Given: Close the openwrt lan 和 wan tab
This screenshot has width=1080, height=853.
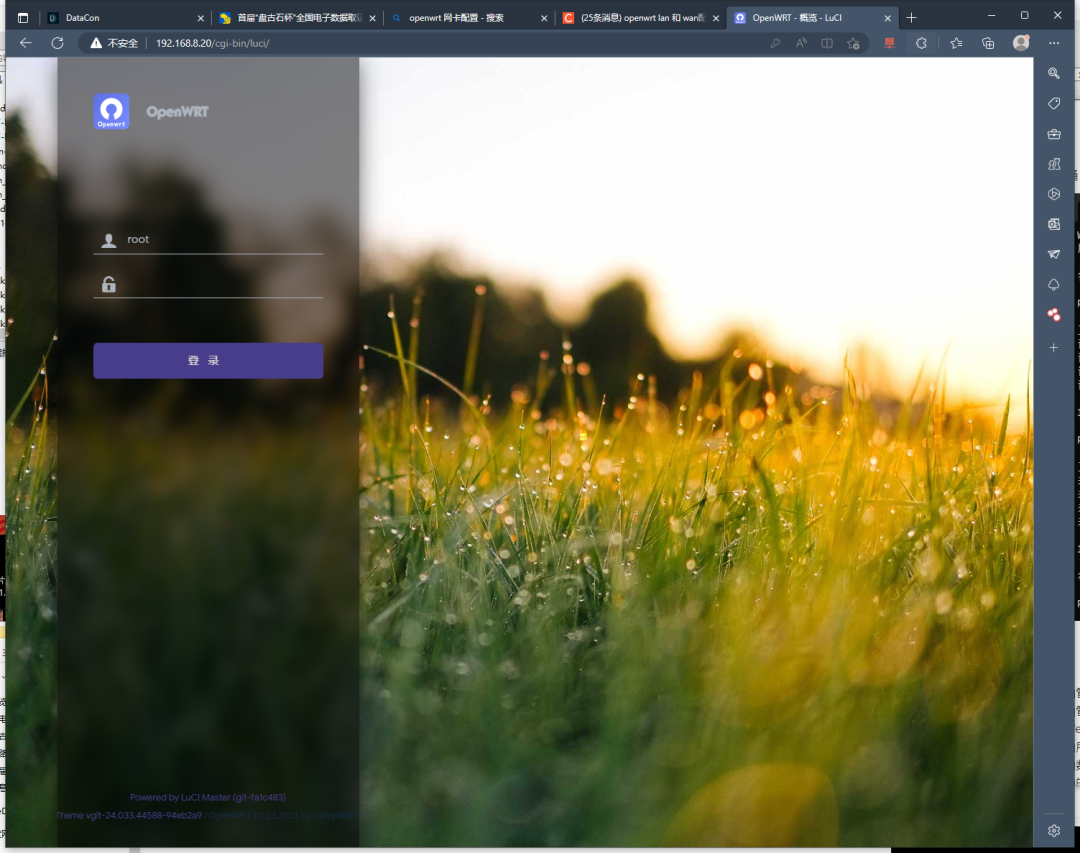Looking at the screenshot, I should (716, 19).
